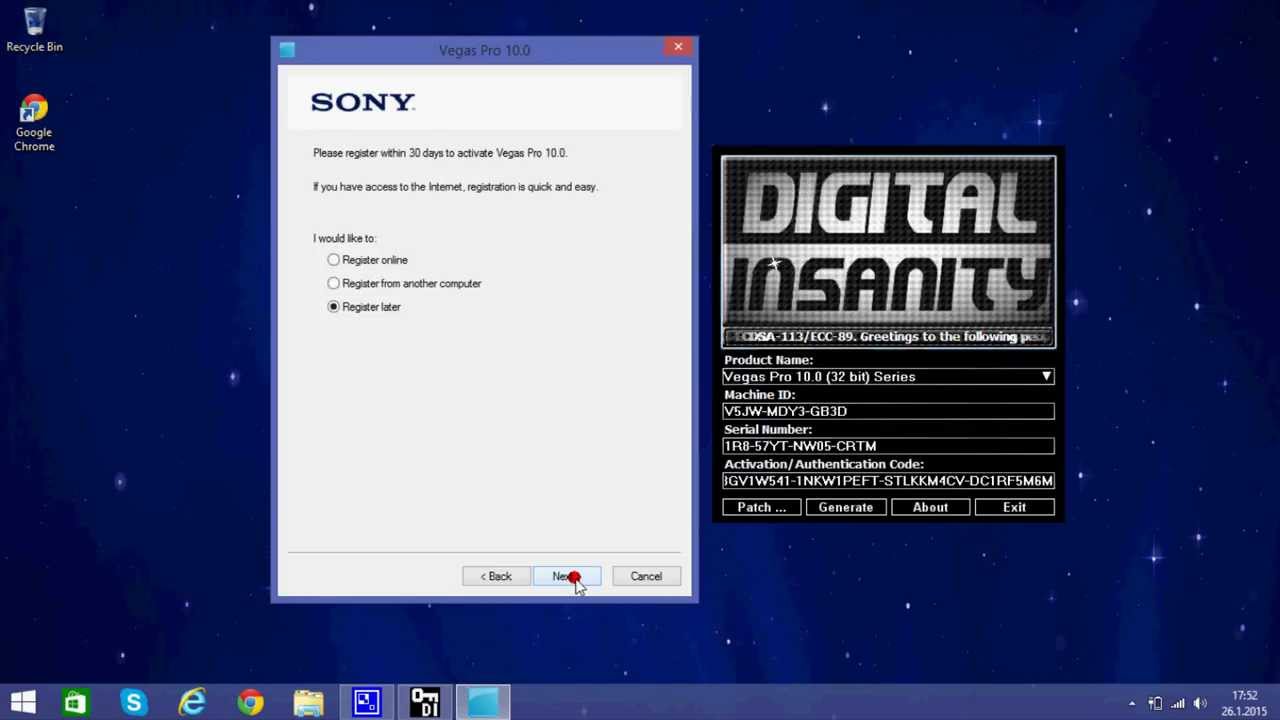Image resolution: width=1280 pixels, height=720 pixels.
Task: Click the Patch button in keygen
Action: [762, 507]
